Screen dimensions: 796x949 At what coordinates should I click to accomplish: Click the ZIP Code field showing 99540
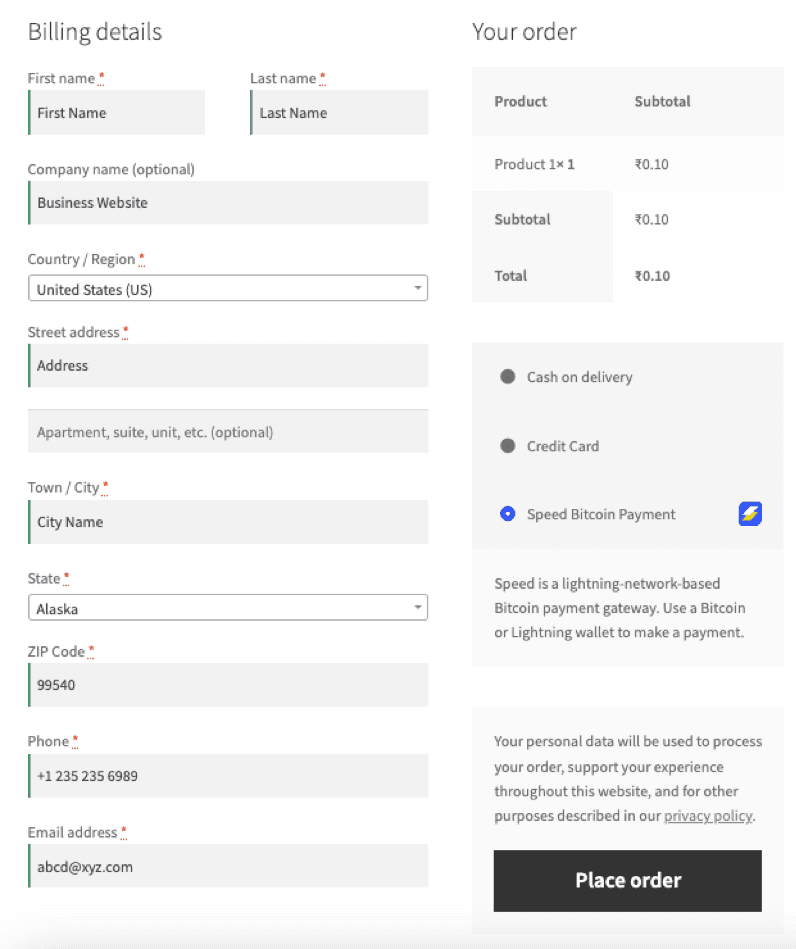pyautogui.click(x=228, y=685)
